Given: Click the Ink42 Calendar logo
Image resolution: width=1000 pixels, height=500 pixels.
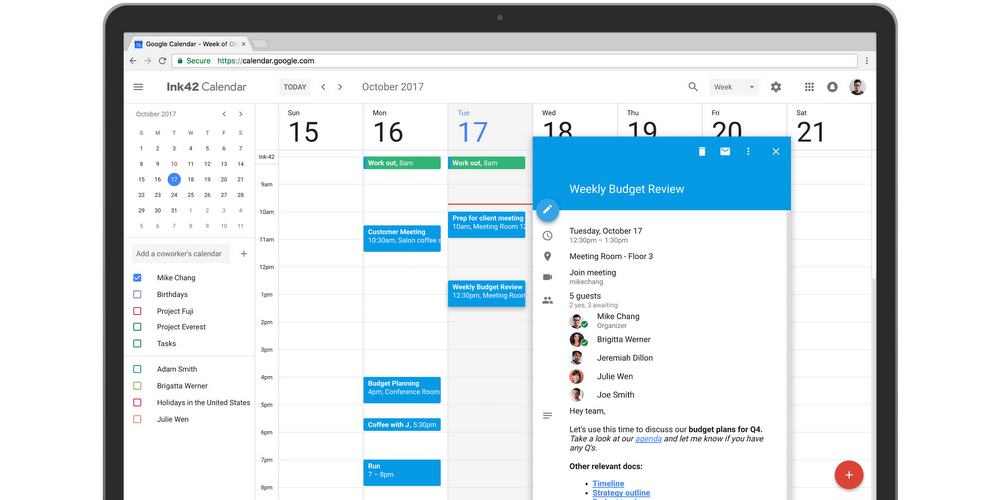Looking at the screenshot, I should pyautogui.click(x=206, y=87).
